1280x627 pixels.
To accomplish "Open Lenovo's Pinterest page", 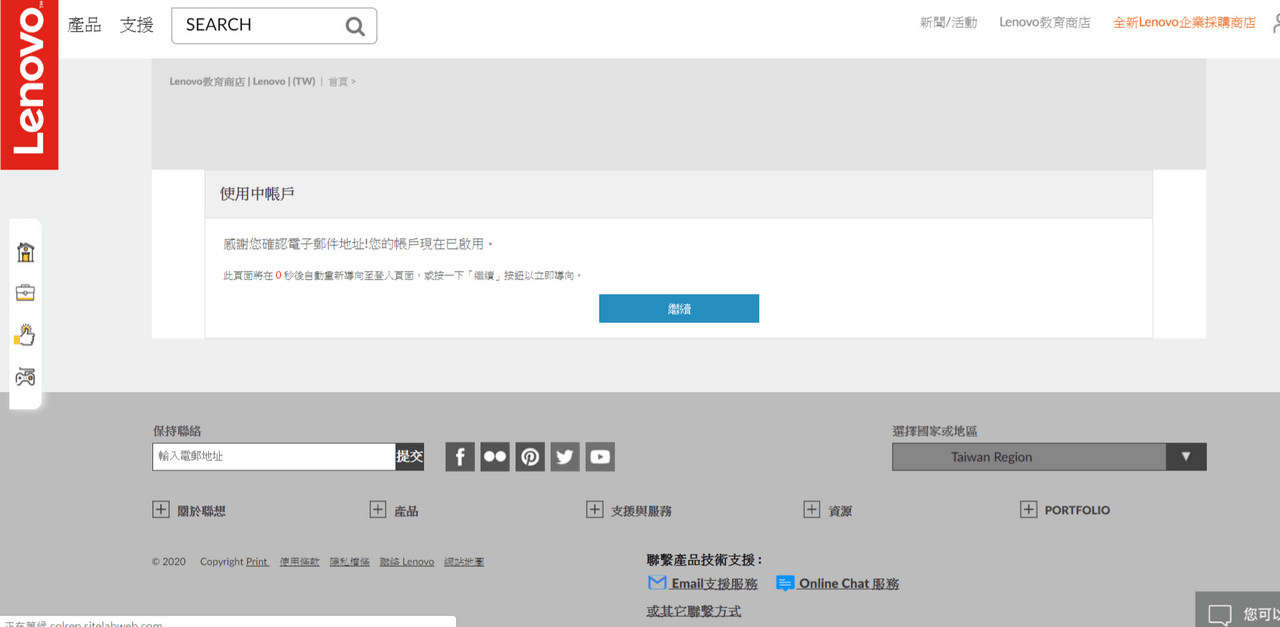I will (x=530, y=457).
